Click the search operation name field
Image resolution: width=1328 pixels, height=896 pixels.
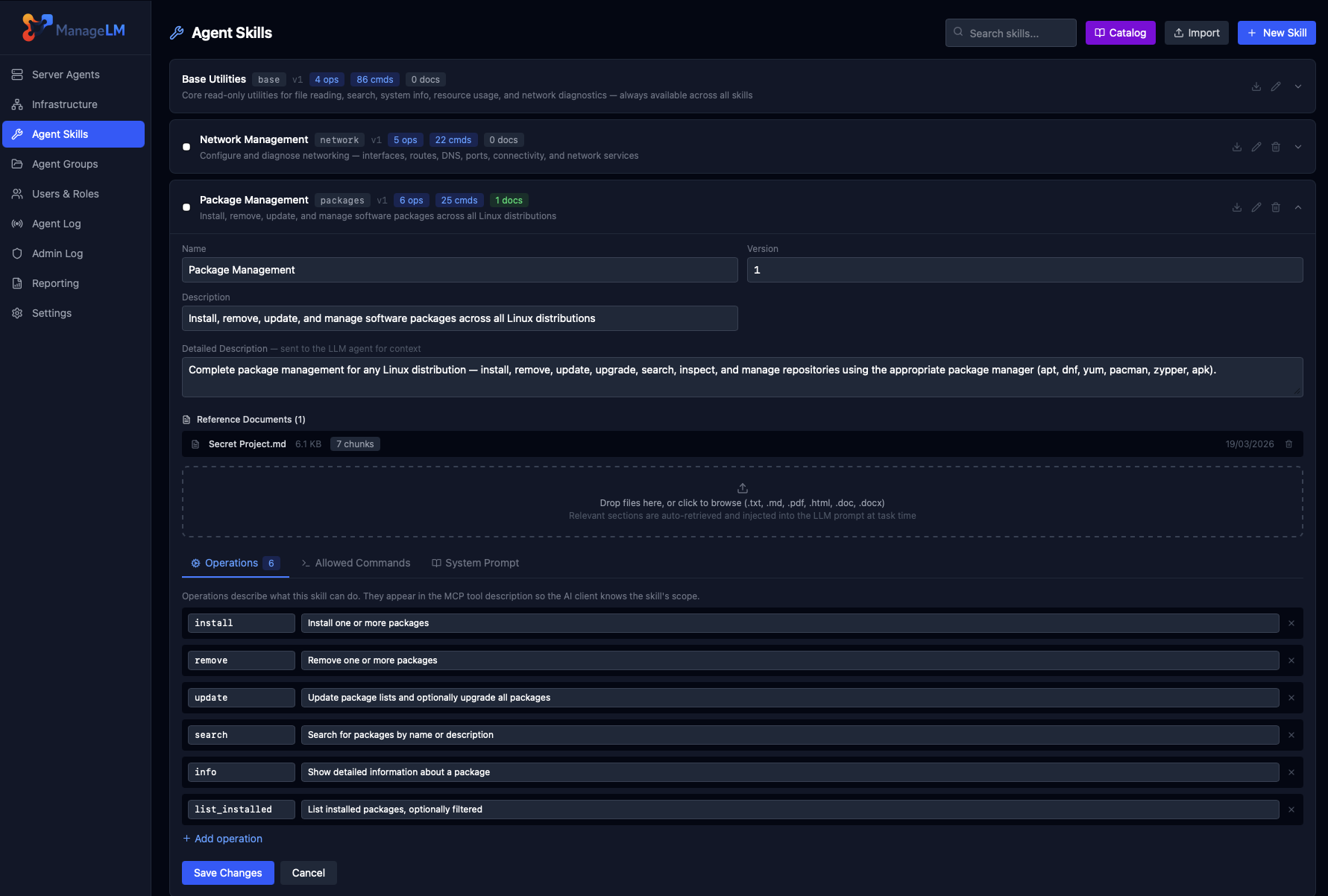241,735
